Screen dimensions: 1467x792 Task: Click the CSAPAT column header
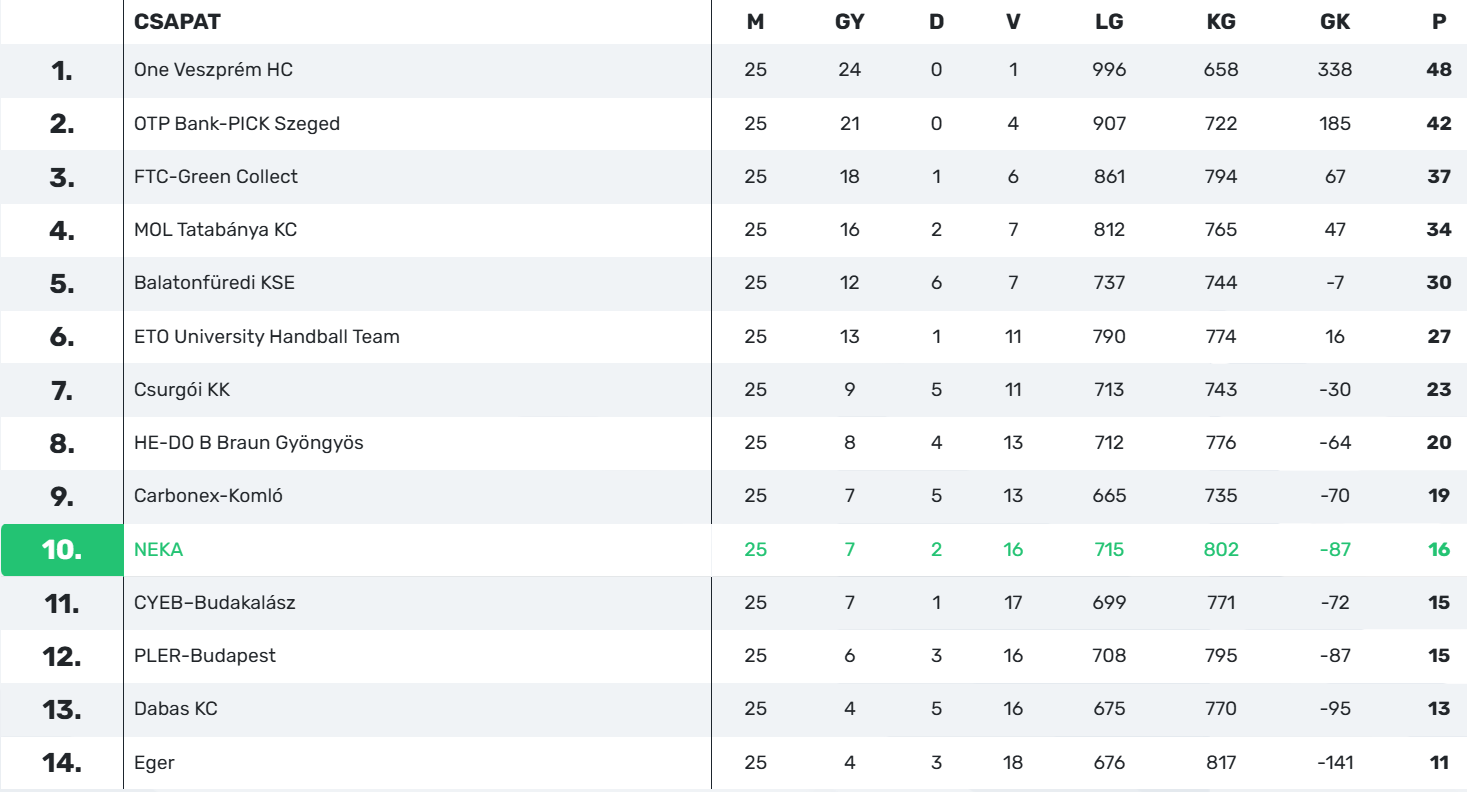[x=177, y=21]
